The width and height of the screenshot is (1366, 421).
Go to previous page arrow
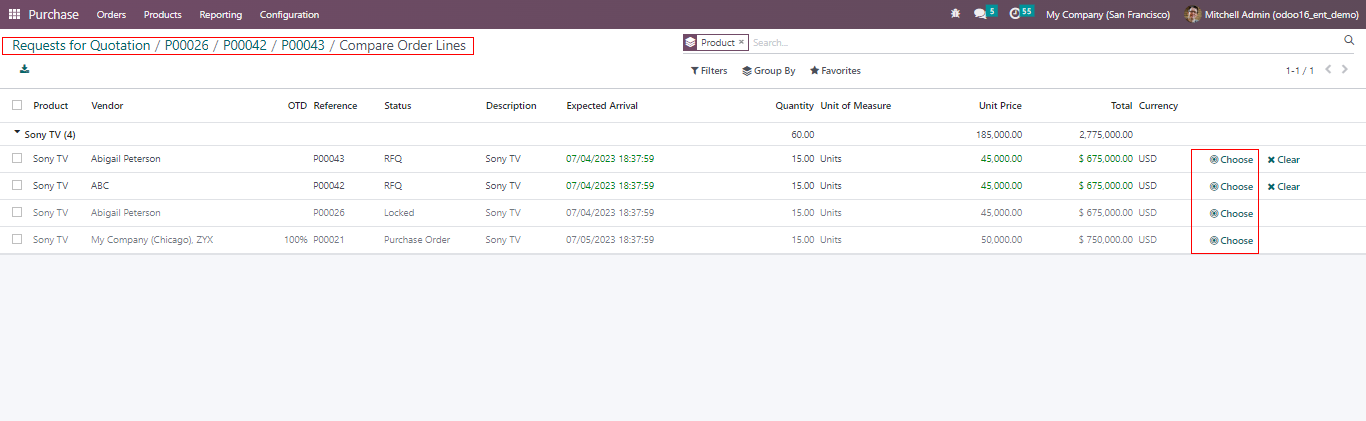(x=1328, y=70)
